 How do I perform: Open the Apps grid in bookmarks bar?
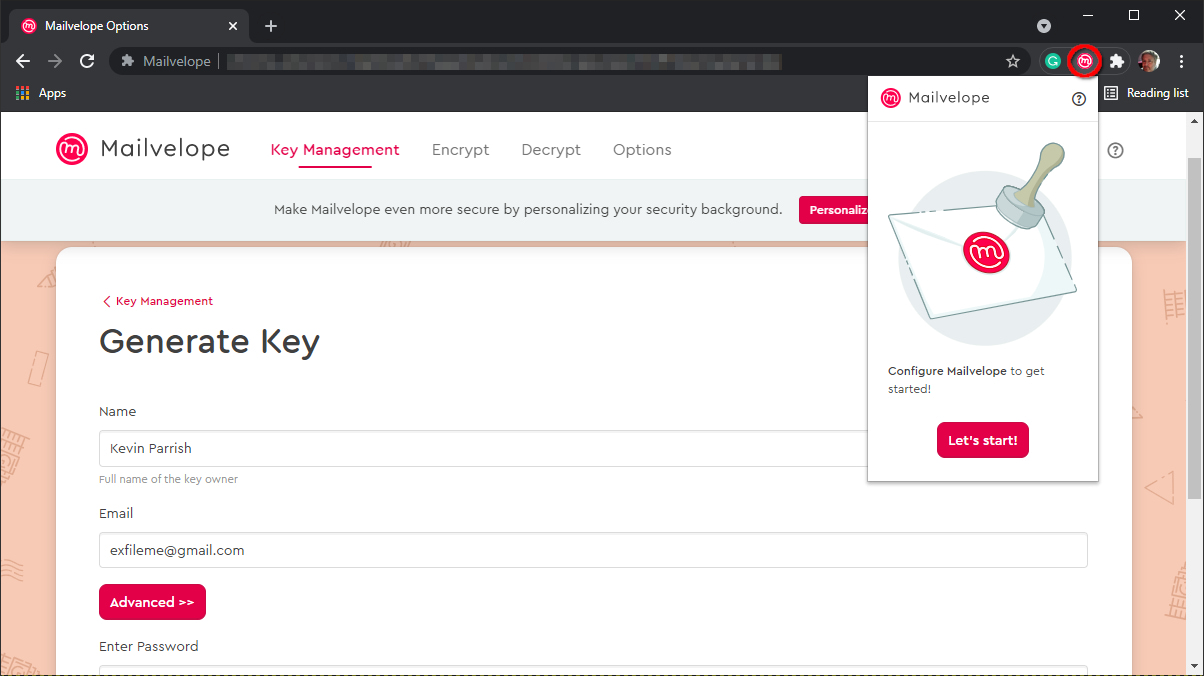pos(41,93)
